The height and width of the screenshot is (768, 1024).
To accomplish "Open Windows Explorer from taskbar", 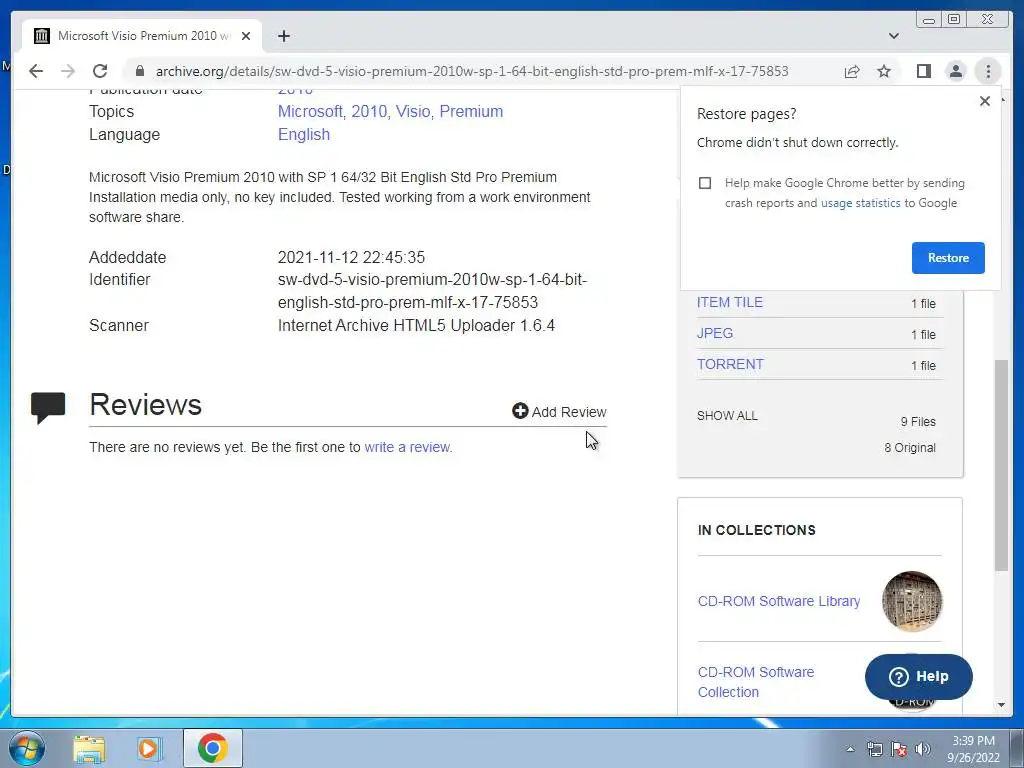I will point(89,749).
